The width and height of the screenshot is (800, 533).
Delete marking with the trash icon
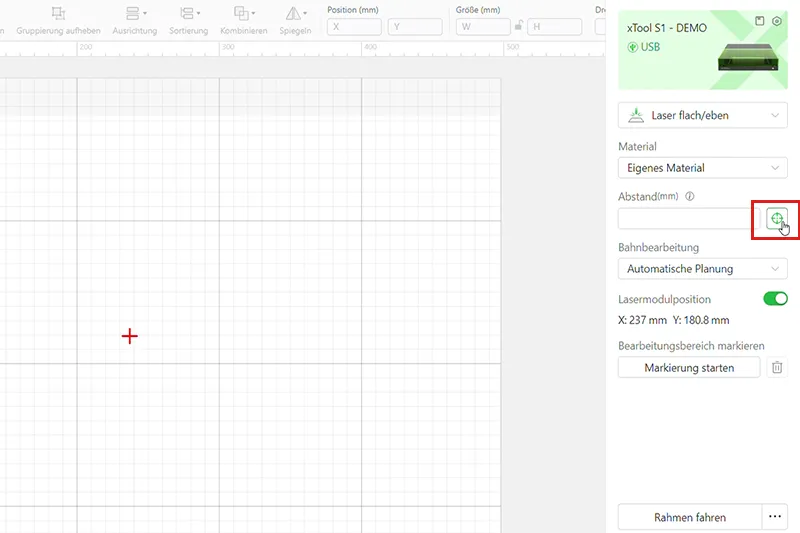[x=777, y=367]
